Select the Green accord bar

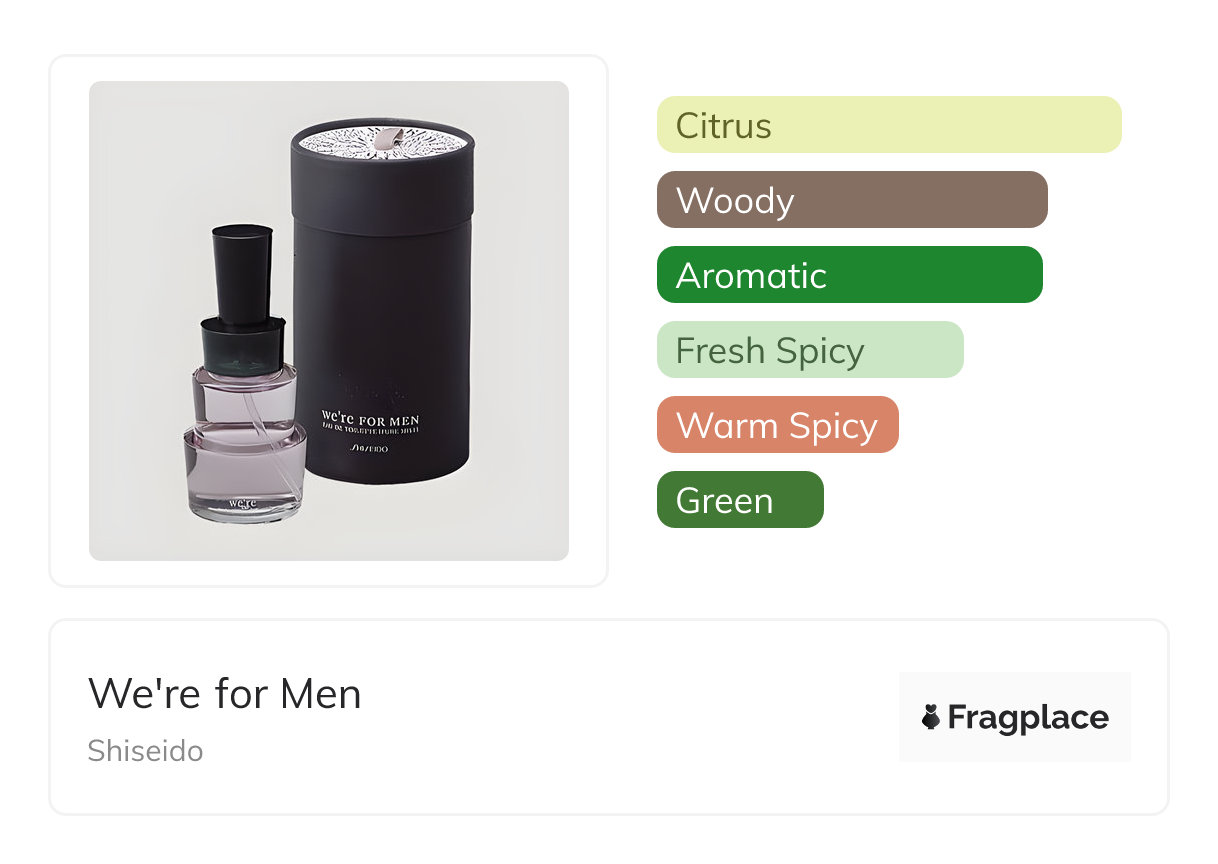(740, 500)
